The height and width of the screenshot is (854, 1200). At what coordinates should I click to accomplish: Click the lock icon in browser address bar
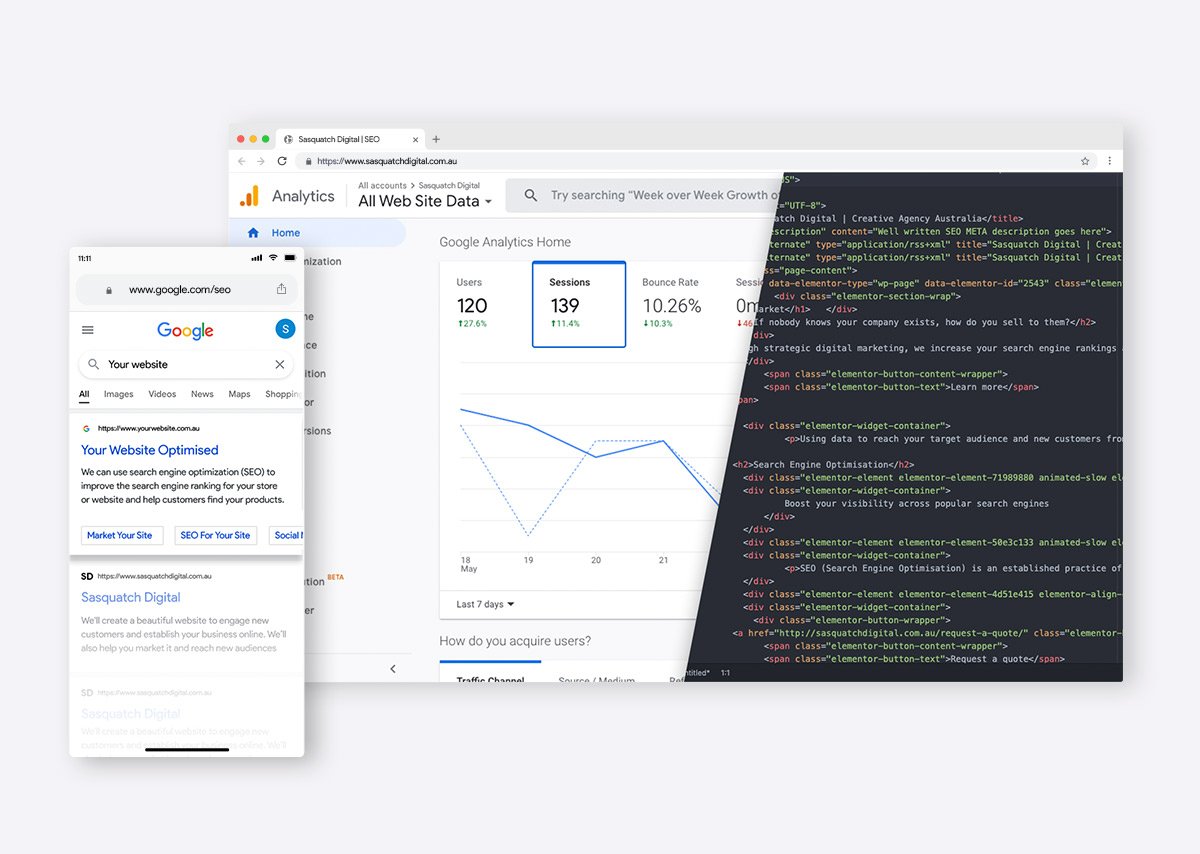(309, 161)
